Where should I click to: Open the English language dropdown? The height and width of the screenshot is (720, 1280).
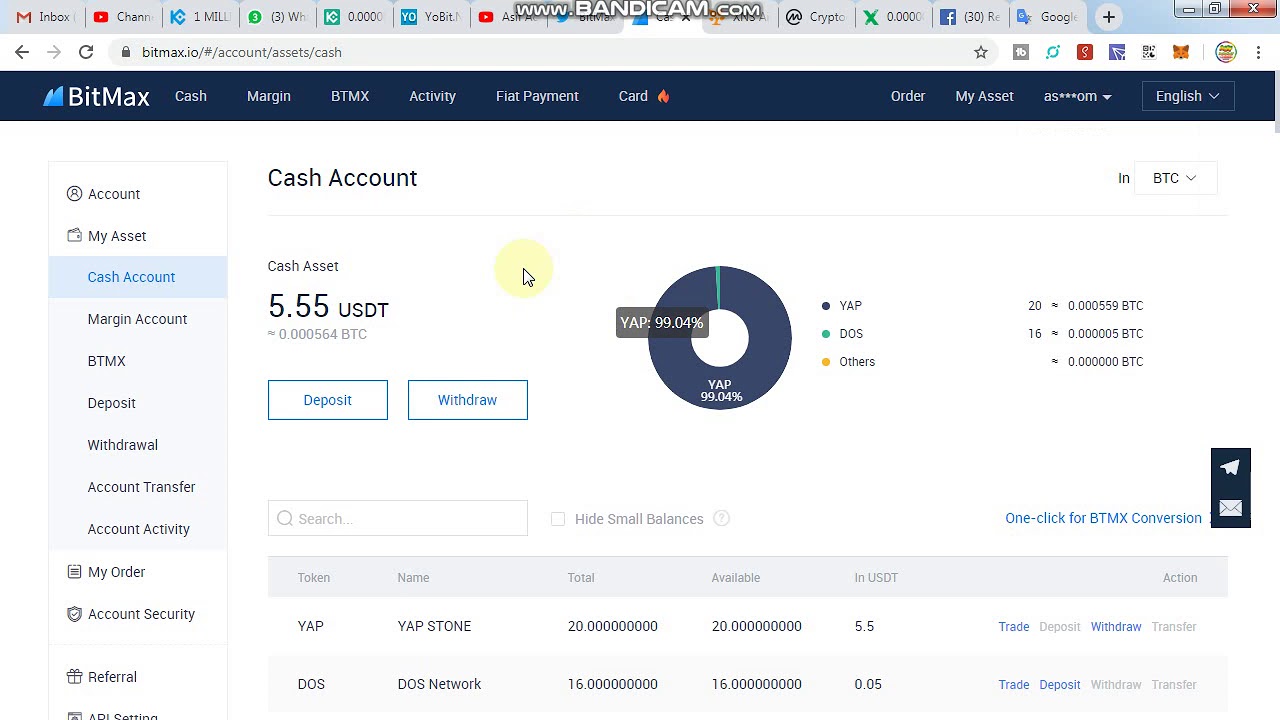click(x=1188, y=96)
